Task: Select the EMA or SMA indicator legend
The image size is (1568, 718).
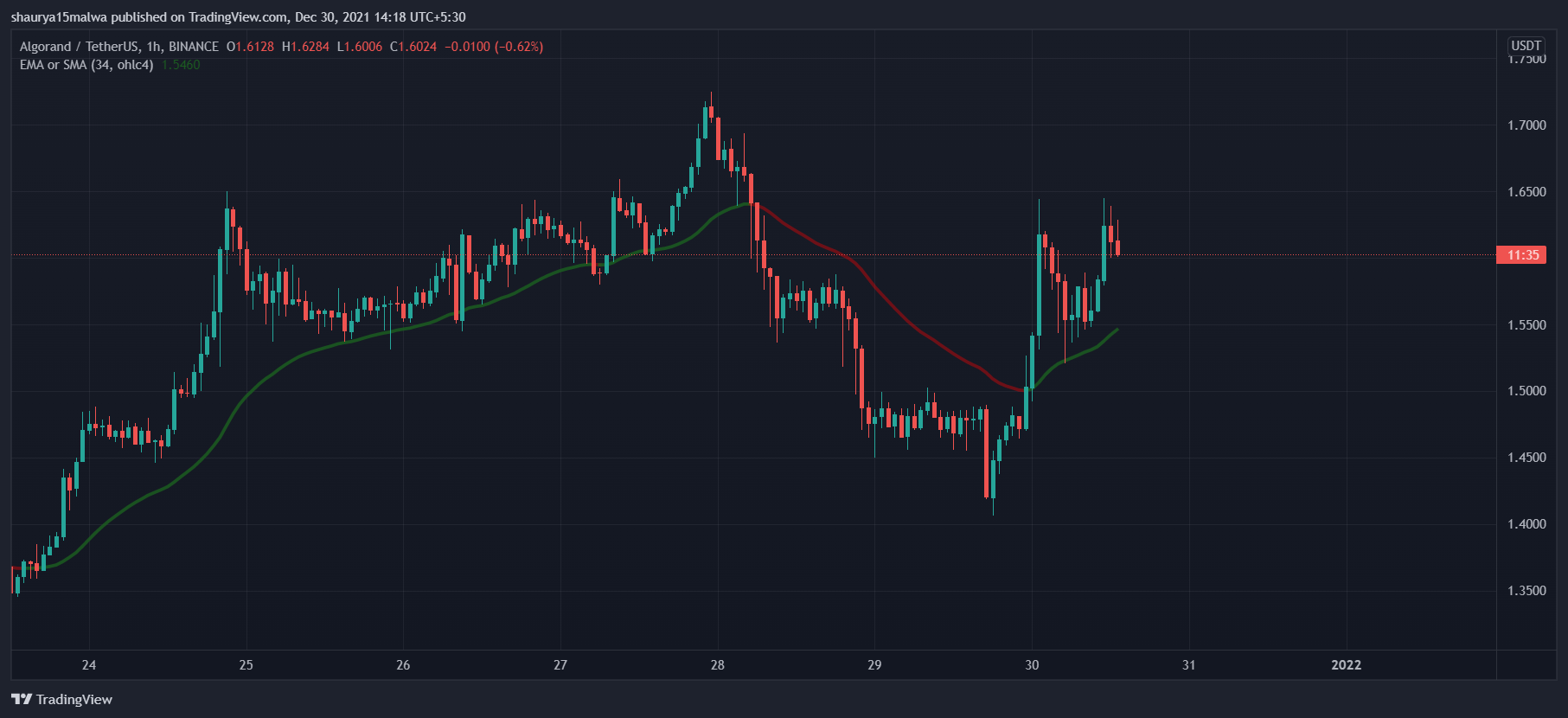Action: [x=86, y=65]
